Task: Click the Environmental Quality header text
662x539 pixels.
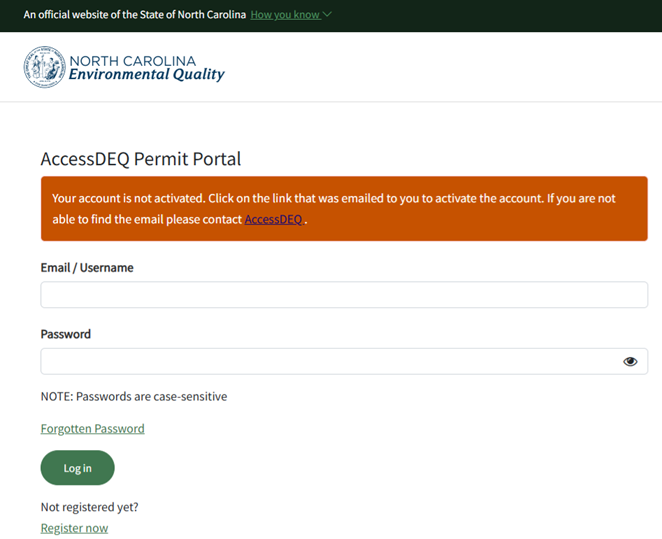Action: (147, 74)
